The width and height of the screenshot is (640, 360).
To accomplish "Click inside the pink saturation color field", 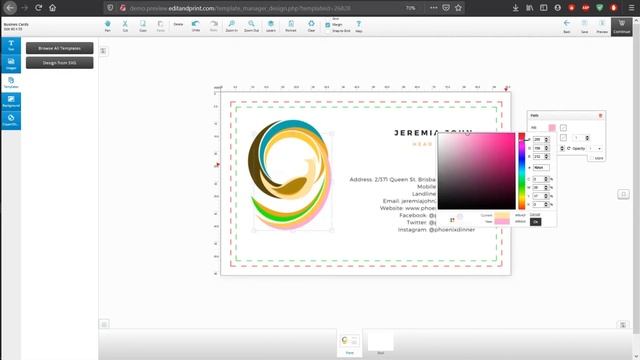I will pos(476,171).
